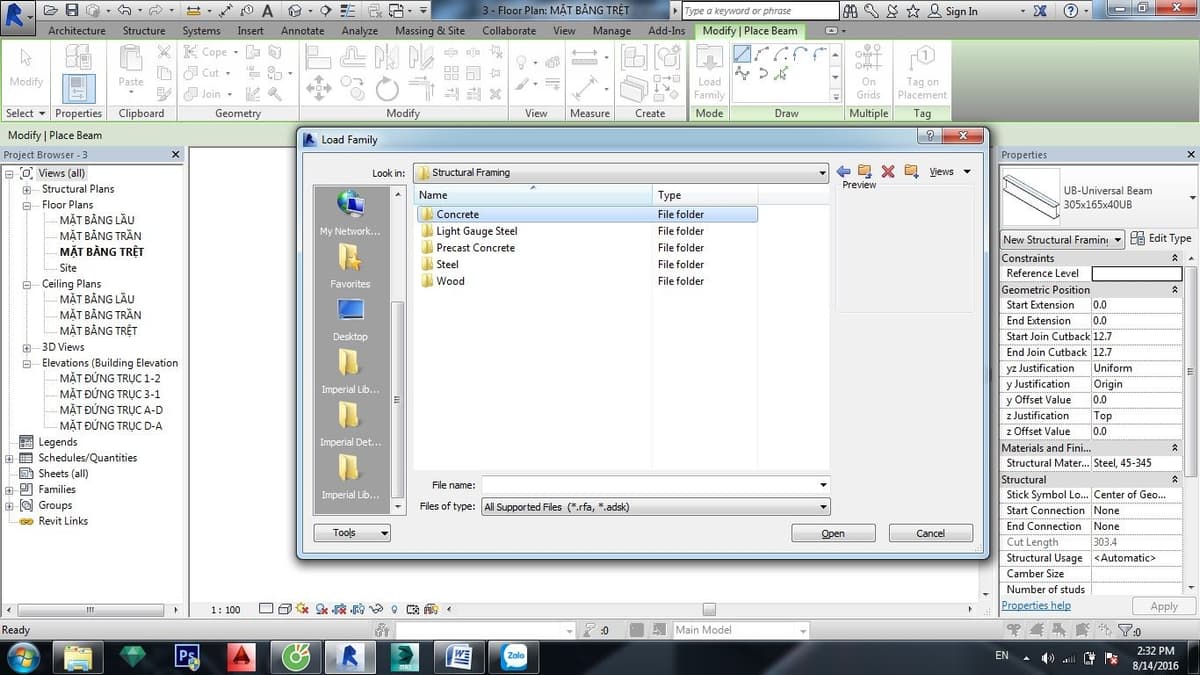Viewport: 1200px width, 675px height.
Task: Click the Zalo icon in the taskbar
Action: click(x=515, y=657)
